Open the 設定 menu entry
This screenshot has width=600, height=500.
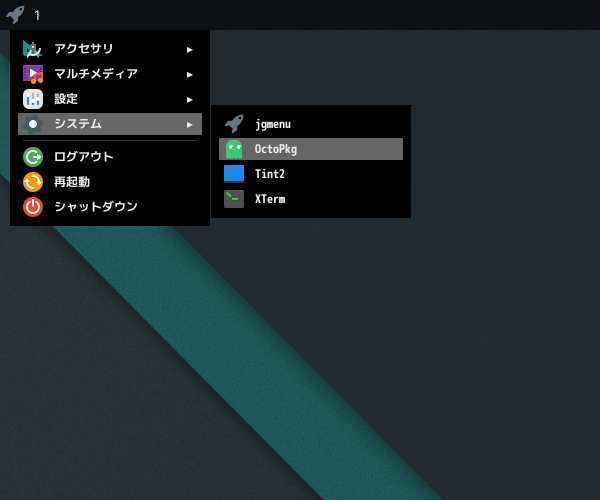[110, 99]
